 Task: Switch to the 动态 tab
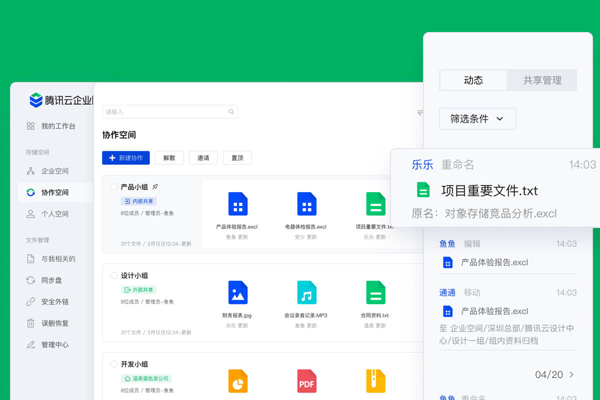[x=473, y=80]
